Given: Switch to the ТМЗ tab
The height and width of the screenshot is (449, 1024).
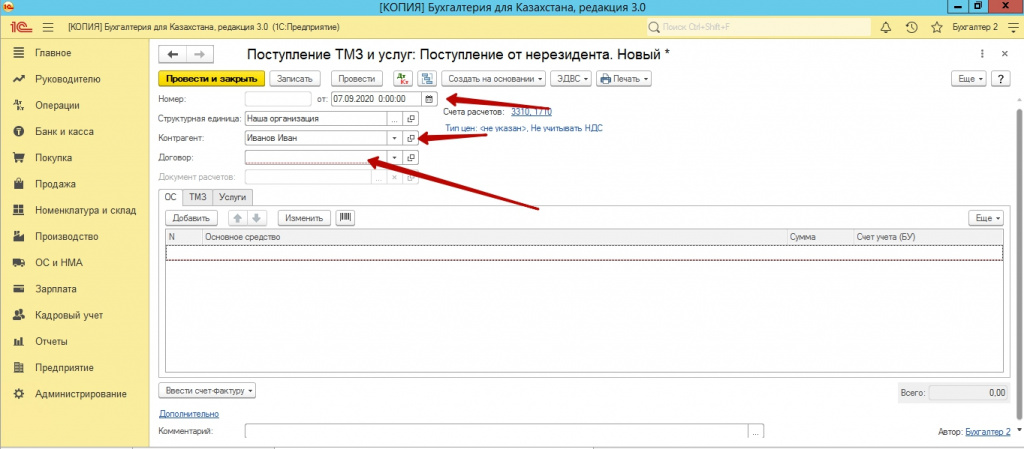Looking at the screenshot, I should (197, 196).
